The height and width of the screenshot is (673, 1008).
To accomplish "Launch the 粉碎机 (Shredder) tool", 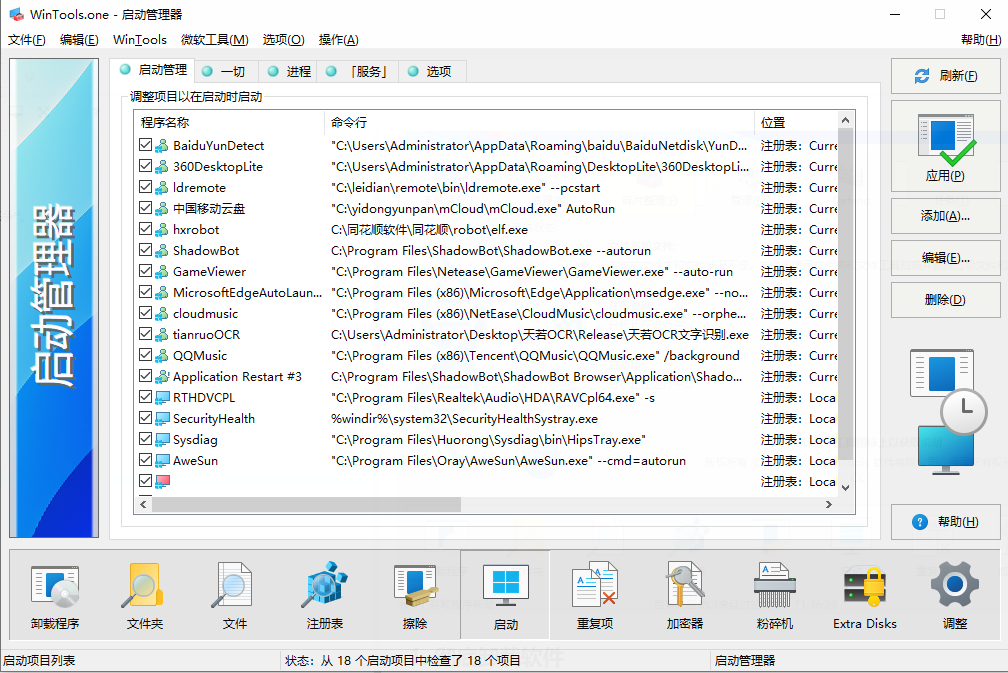I will pos(774,594).
